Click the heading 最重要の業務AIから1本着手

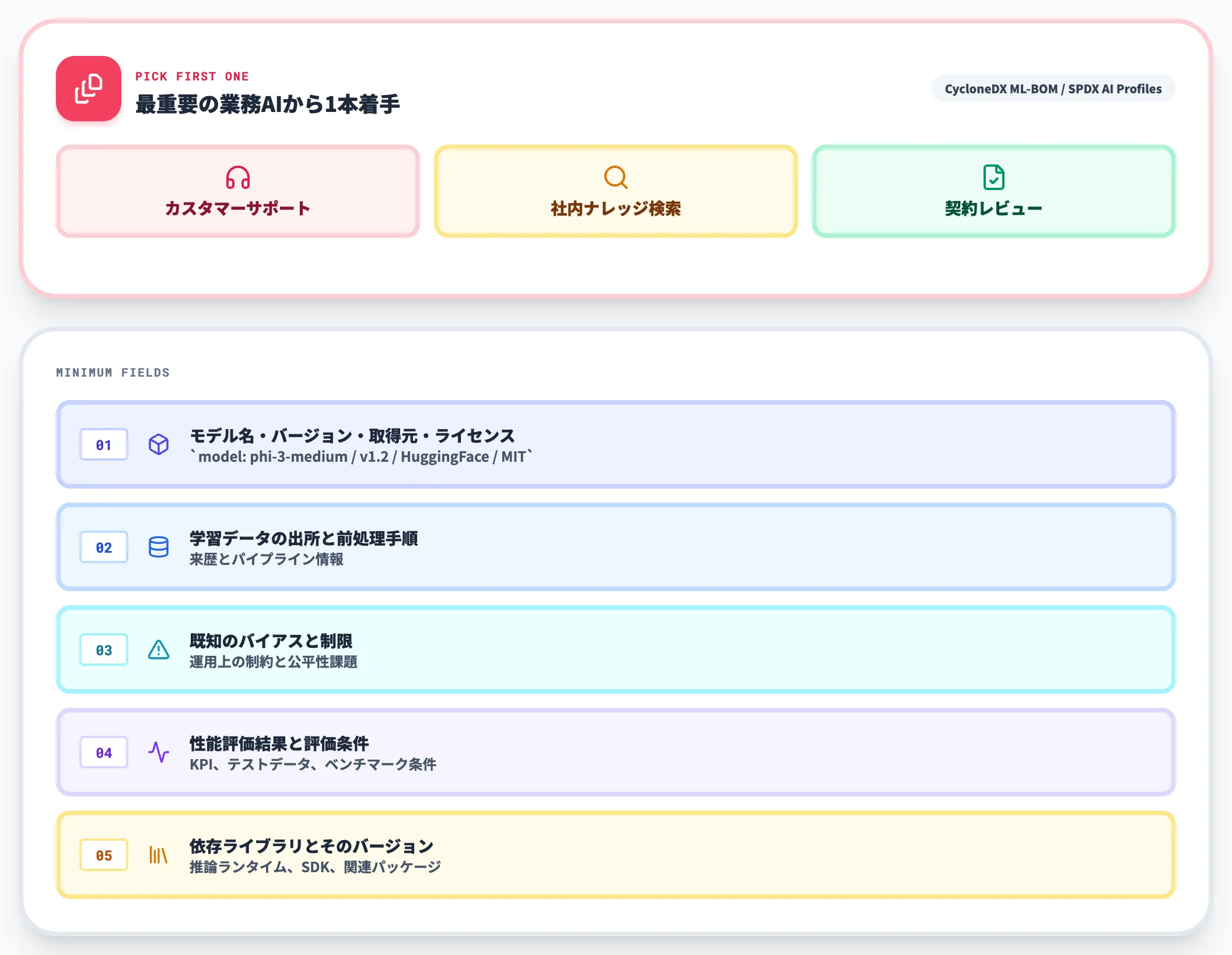click(268, 104)
